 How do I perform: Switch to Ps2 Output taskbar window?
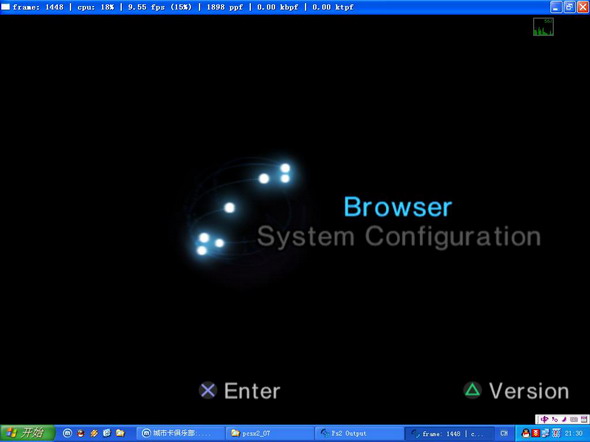pos(359,433)
